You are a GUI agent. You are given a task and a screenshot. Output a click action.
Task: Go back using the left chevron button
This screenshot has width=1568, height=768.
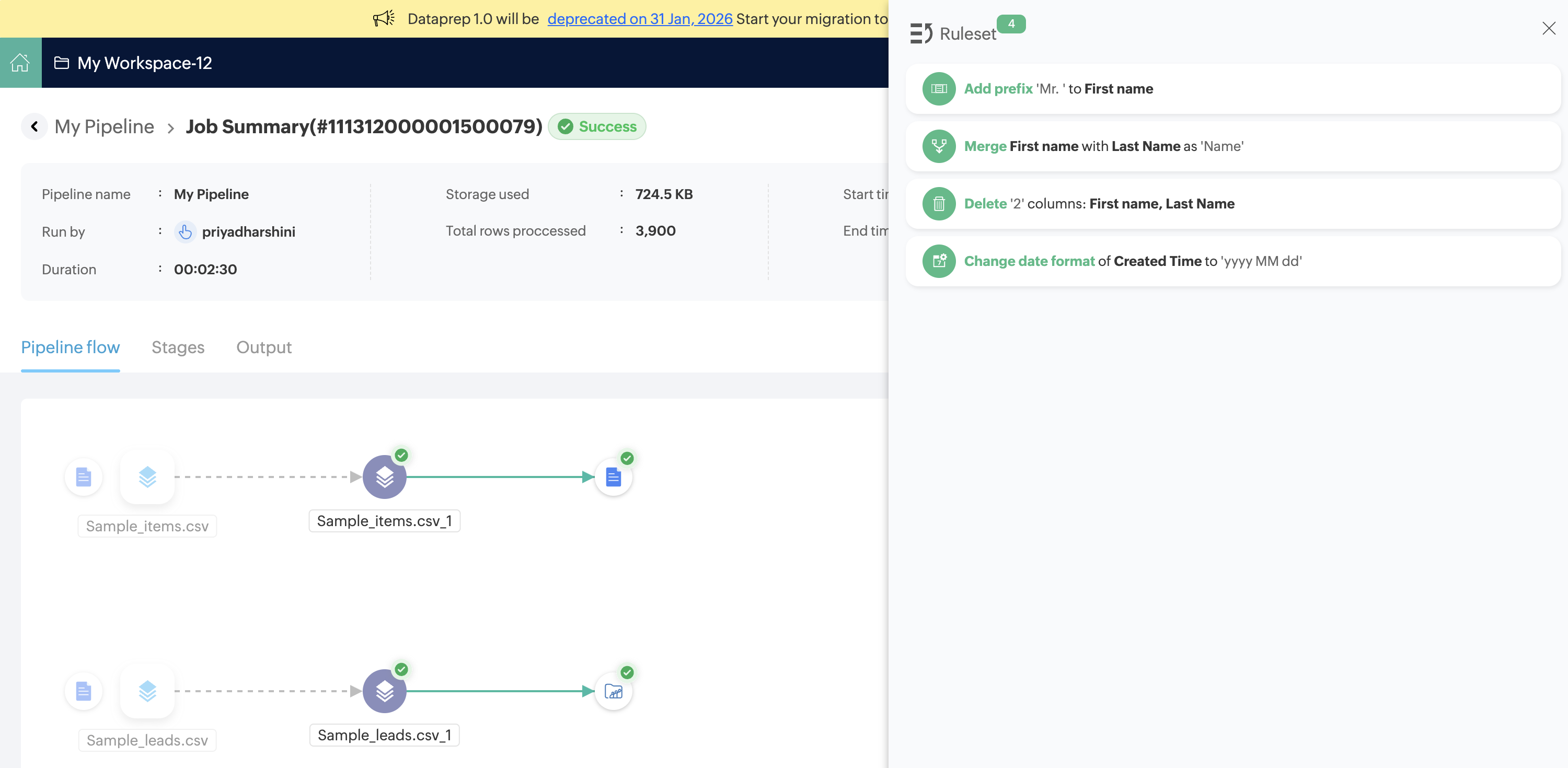(34, 126)
